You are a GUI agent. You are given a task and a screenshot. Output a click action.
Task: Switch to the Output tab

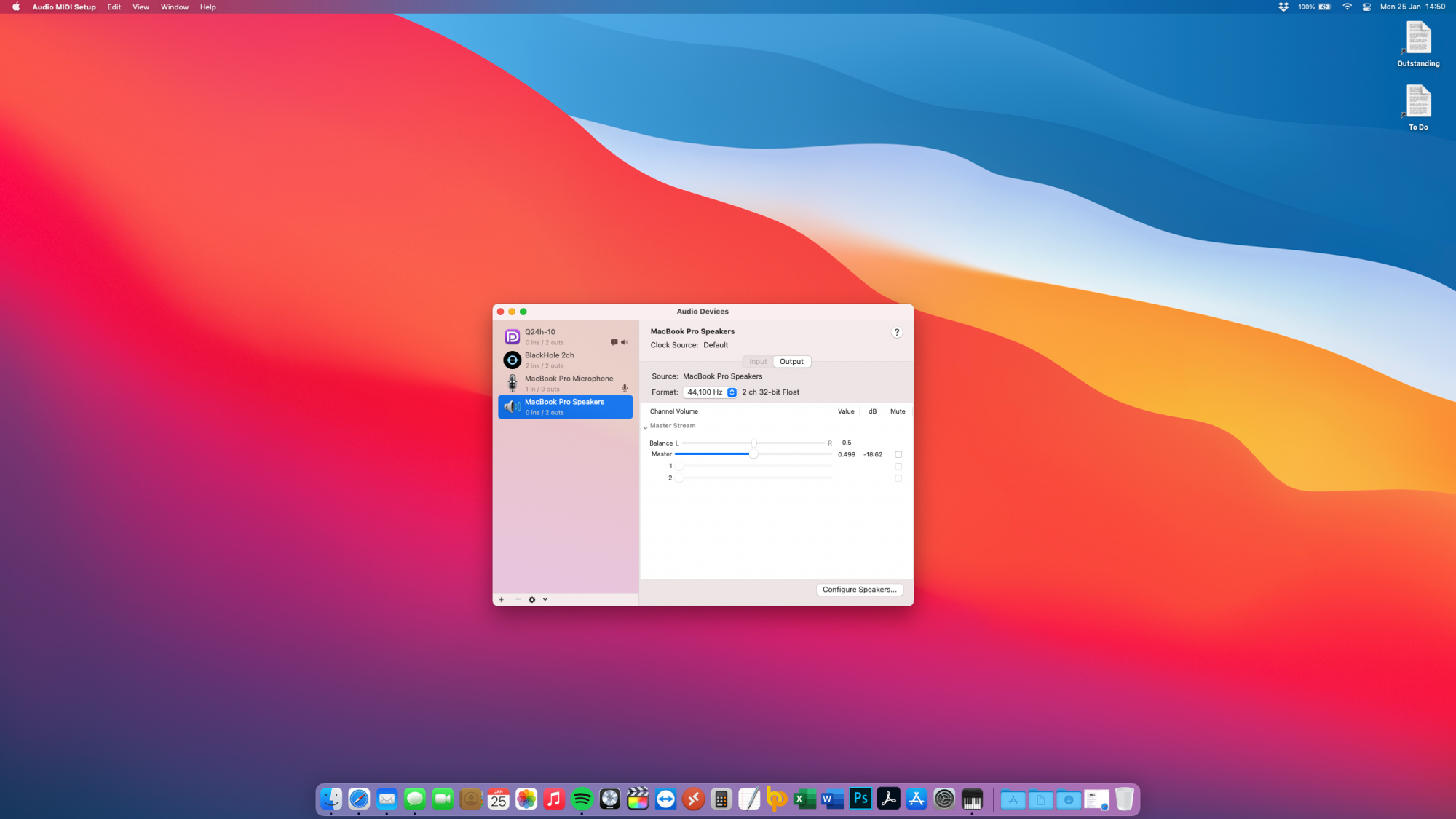tap(791, 362)
